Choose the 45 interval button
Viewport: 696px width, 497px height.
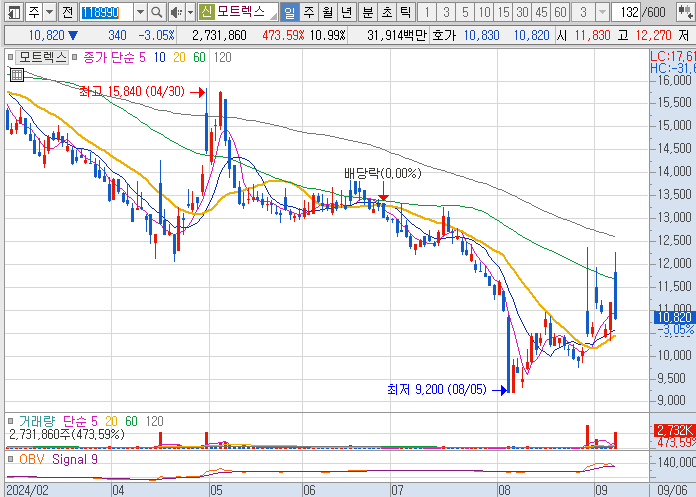(542, 12)
